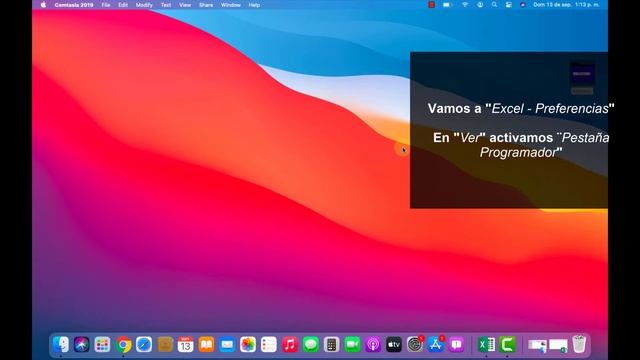Open Camtasia from the dock
Screen dimensions: 640x360
tap(507, 345)
